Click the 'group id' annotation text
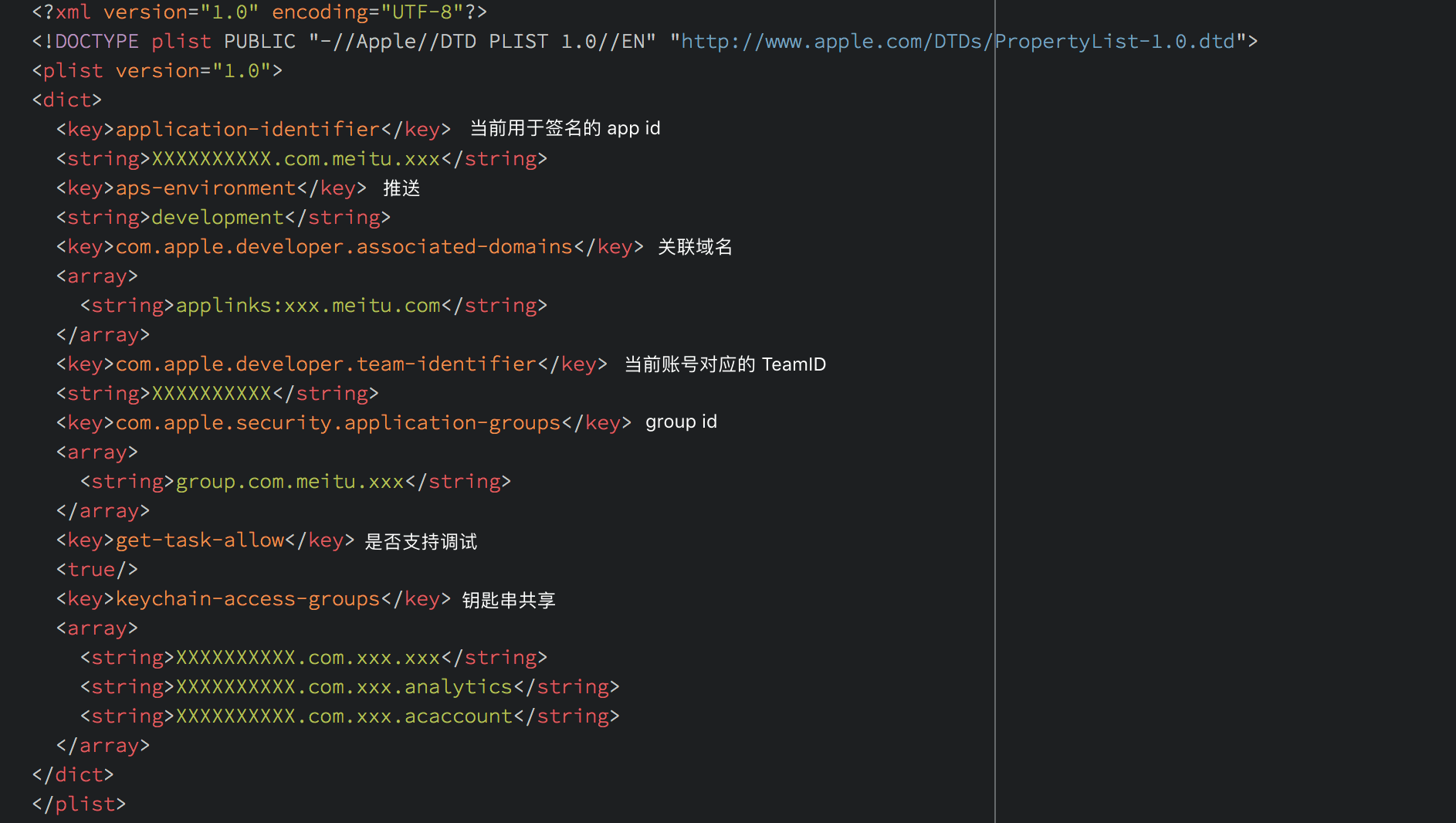 pyautogui.click(x=681, y=422)
